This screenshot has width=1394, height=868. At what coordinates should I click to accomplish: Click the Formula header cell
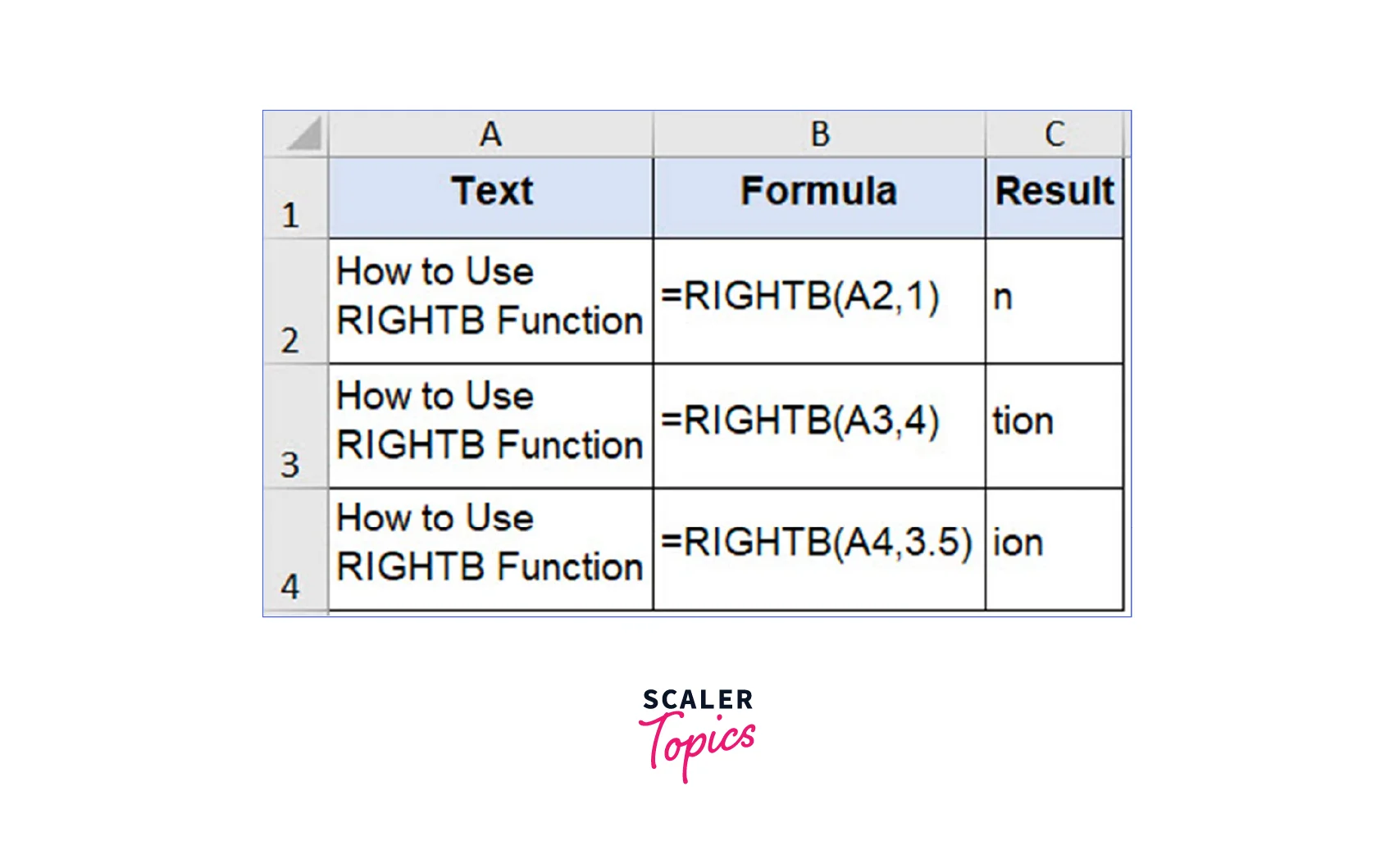(819, 198)
